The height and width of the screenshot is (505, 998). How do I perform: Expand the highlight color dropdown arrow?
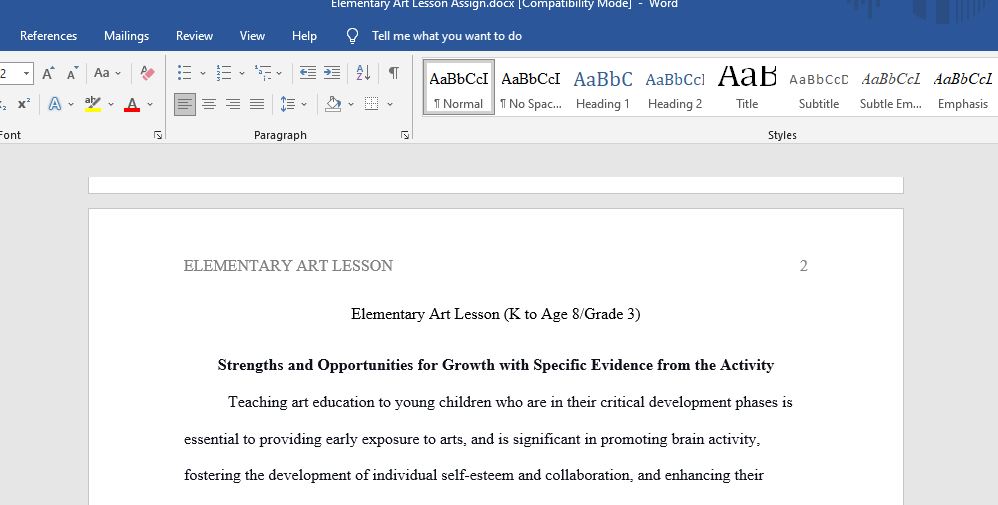click(111, 104)
